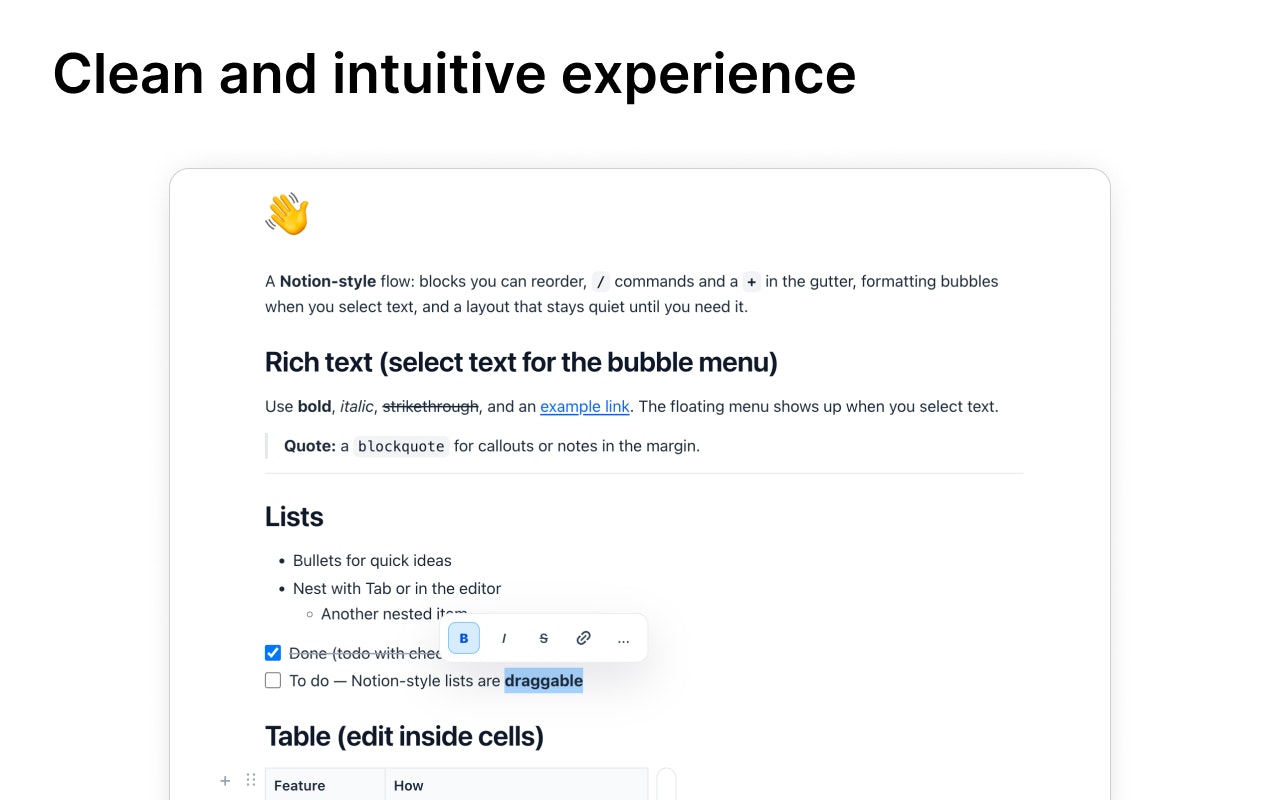Click the "/" command badge in the text
This screenshot has width=1280, height=800.
pyautogui.click(x=601, y=282)
